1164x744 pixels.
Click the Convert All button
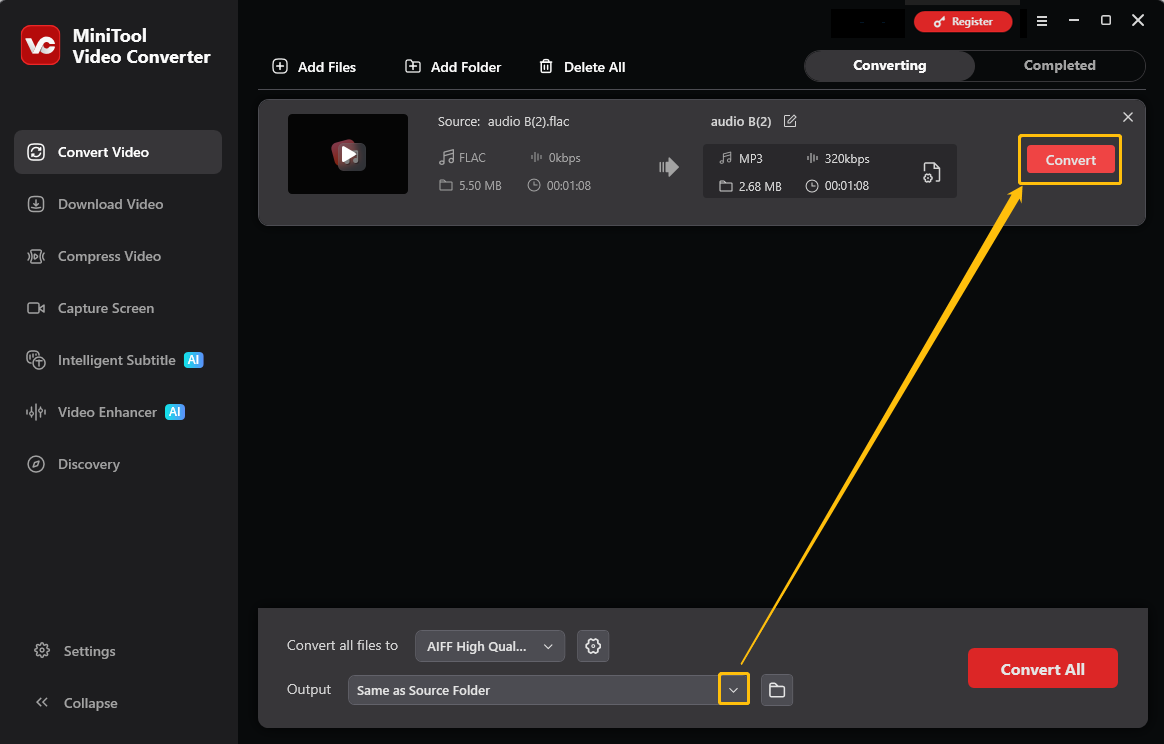click(1042, 668)
